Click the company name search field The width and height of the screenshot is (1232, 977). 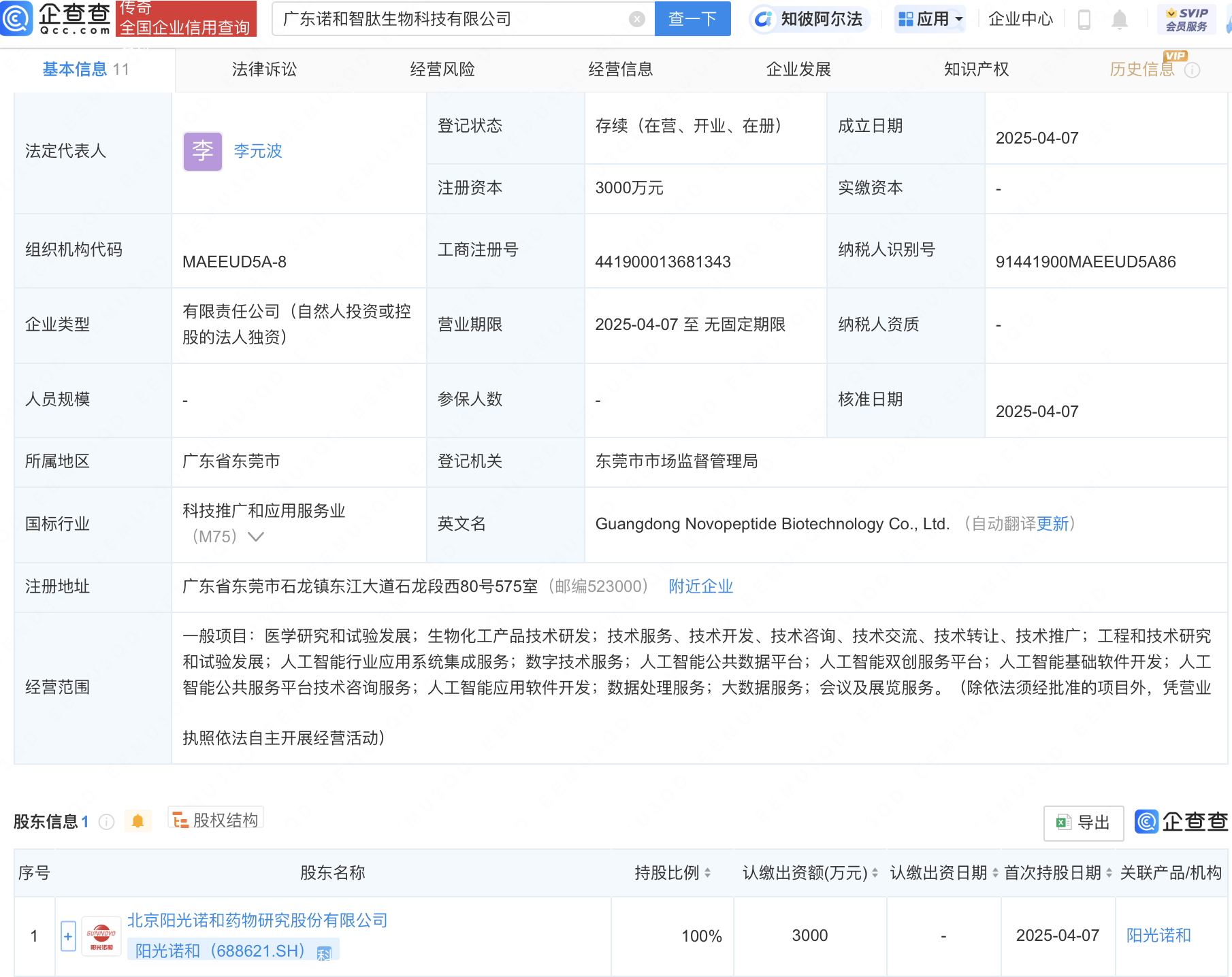pyautogui.click(x=449, y=19)
